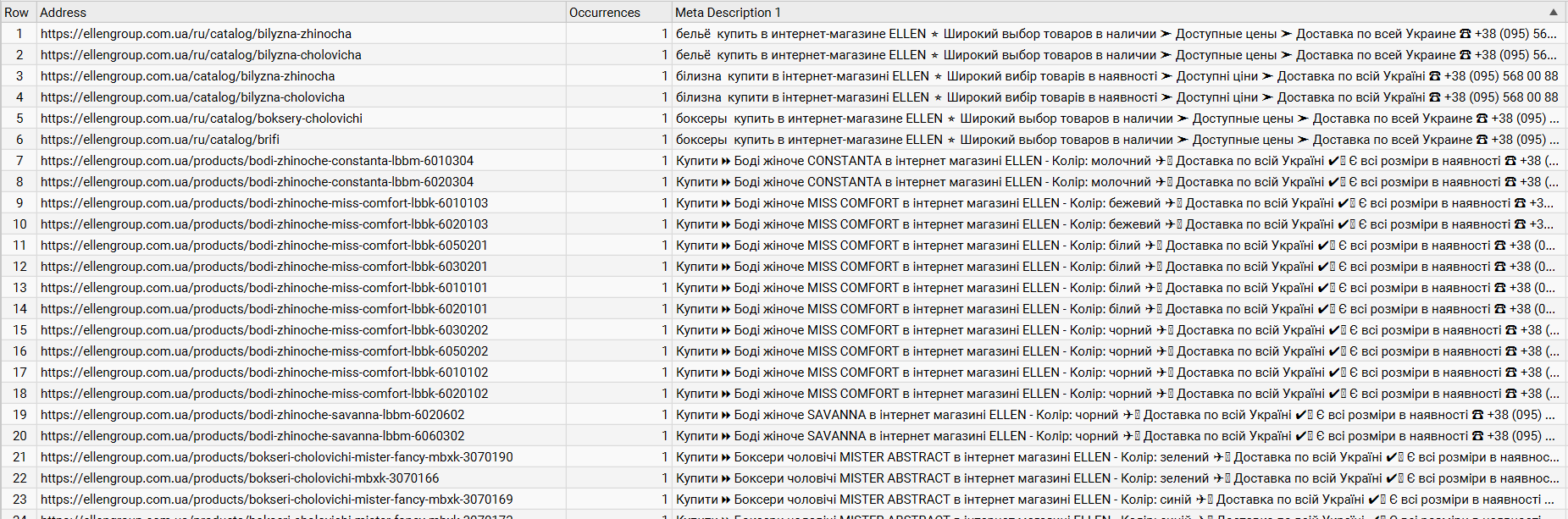Select row number 17 cell
1568x519 pixels.
click(19, 373)
